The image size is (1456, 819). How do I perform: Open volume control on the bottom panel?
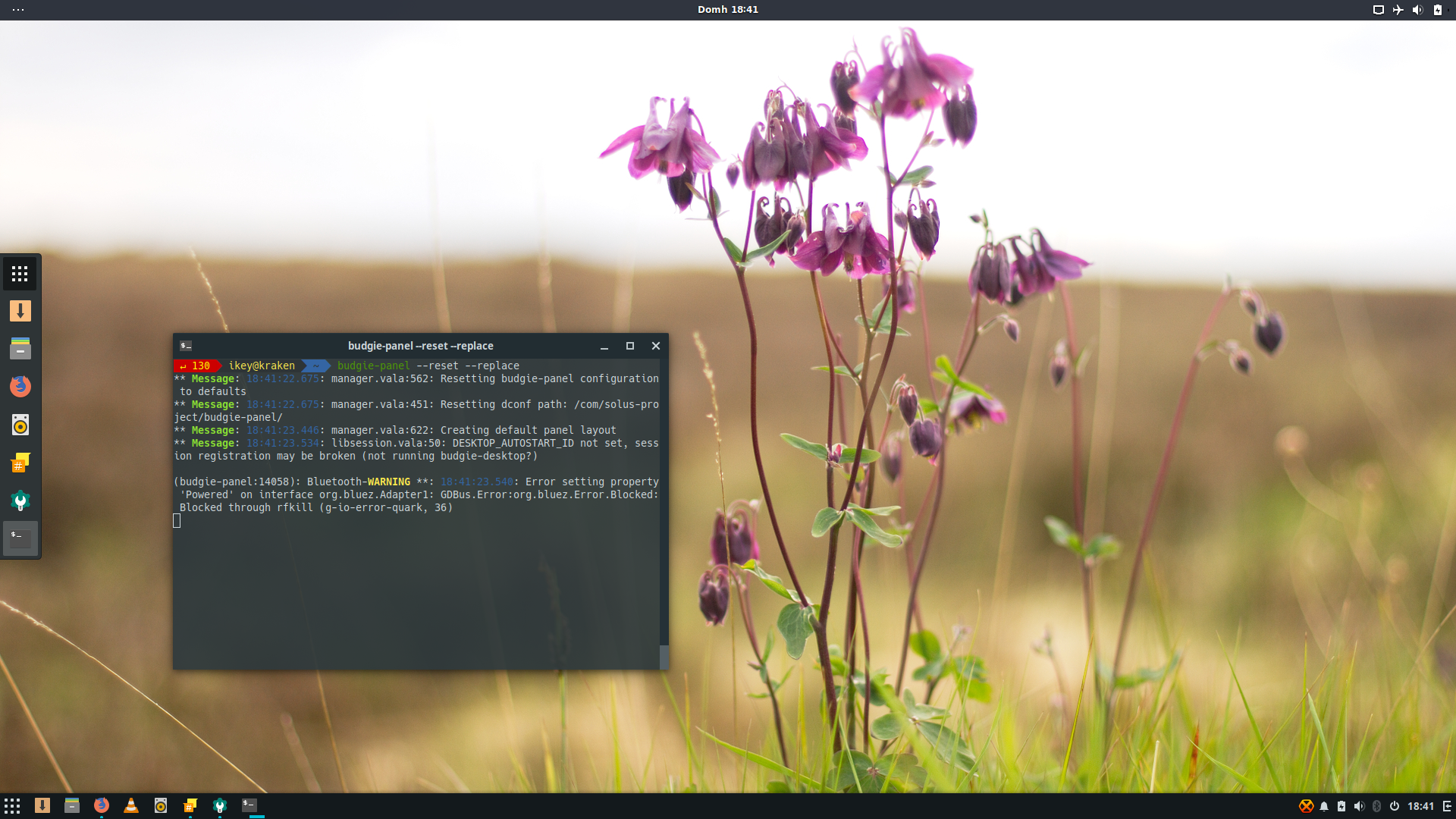tap(1359, 806)
